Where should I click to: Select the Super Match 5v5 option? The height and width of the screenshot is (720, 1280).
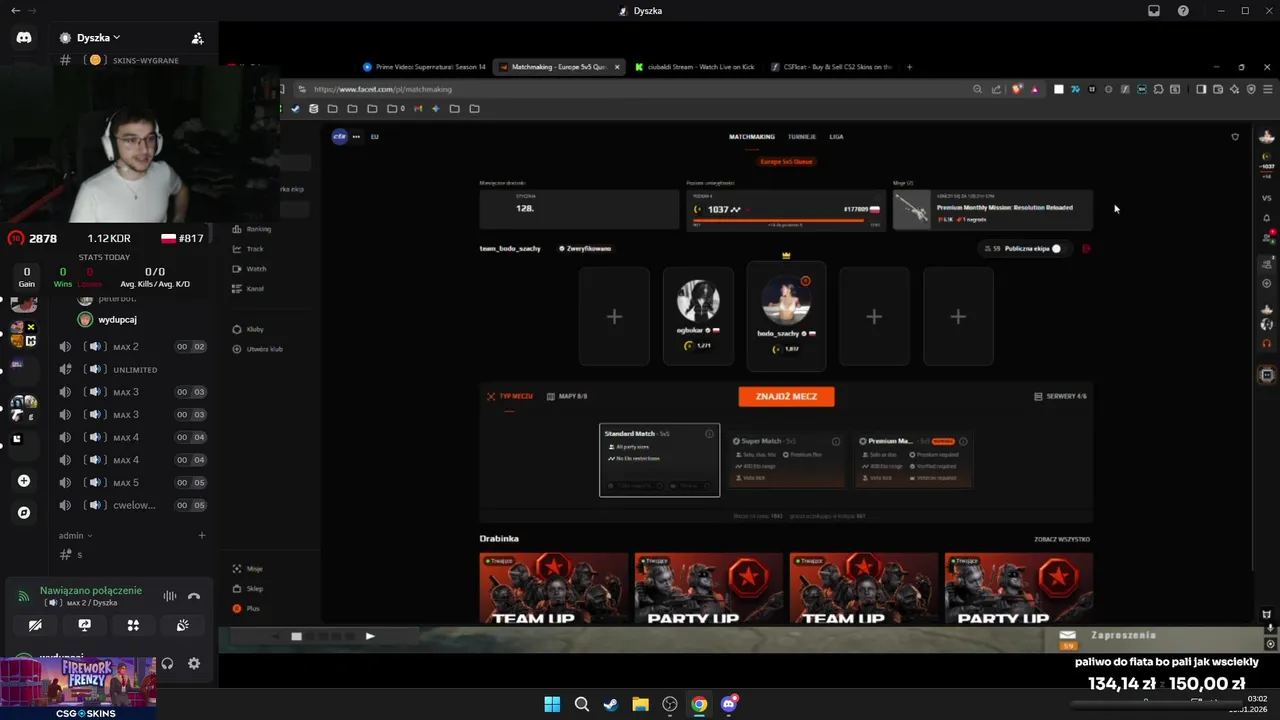786,460
